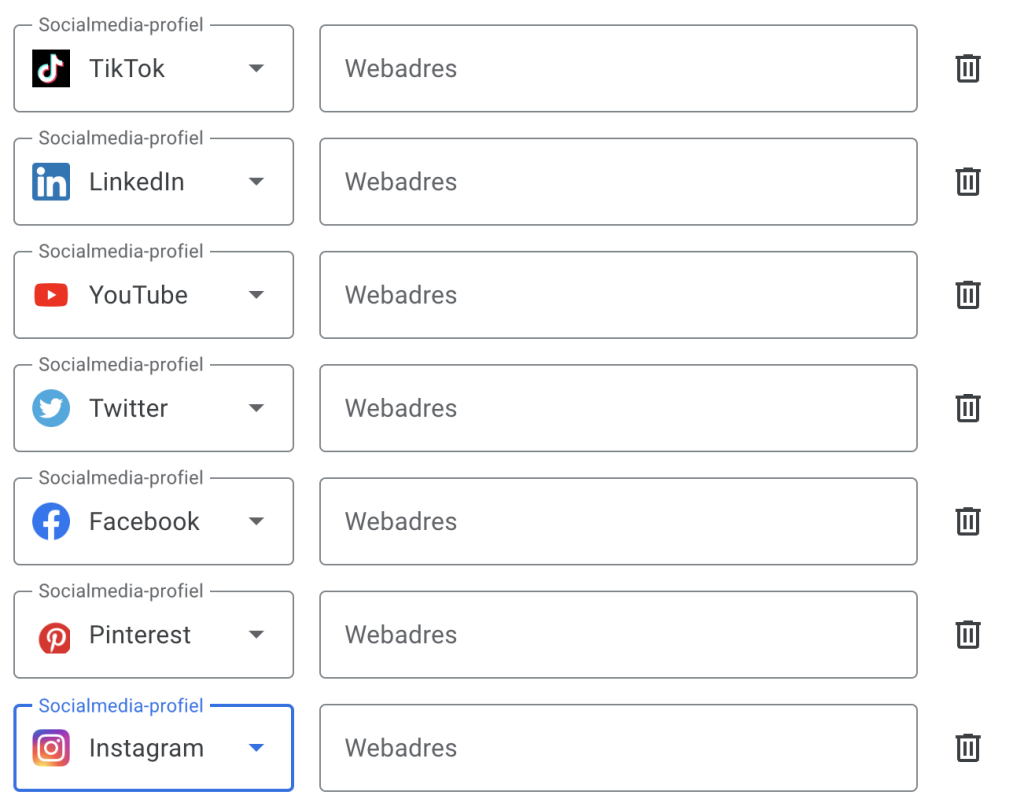Image resolution: width=1024 pixels, height=810 pixels.
Task: Expand the Twitter dropdown arrow
Action: point(256,408)
